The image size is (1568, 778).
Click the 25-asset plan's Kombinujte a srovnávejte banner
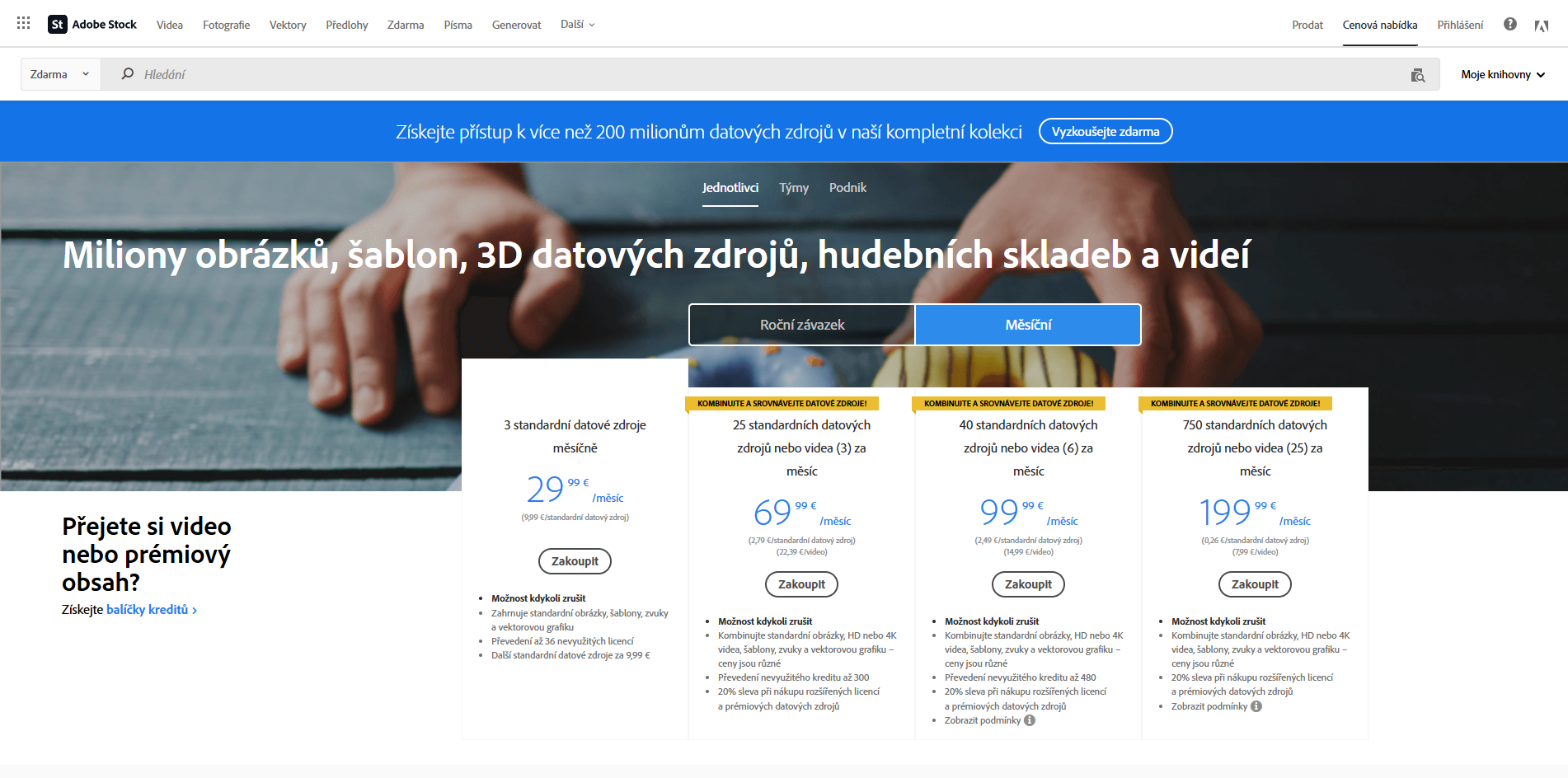pos(782,404)
